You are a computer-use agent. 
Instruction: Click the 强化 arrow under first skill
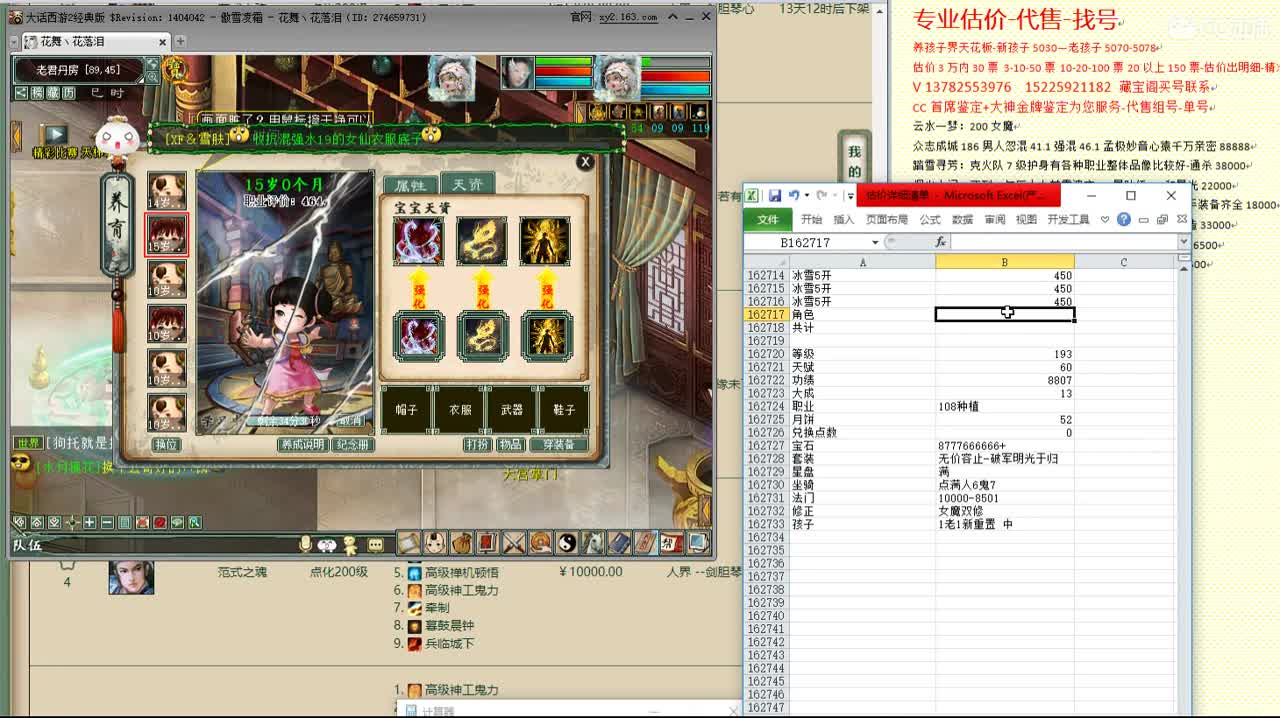coord(418,289)
